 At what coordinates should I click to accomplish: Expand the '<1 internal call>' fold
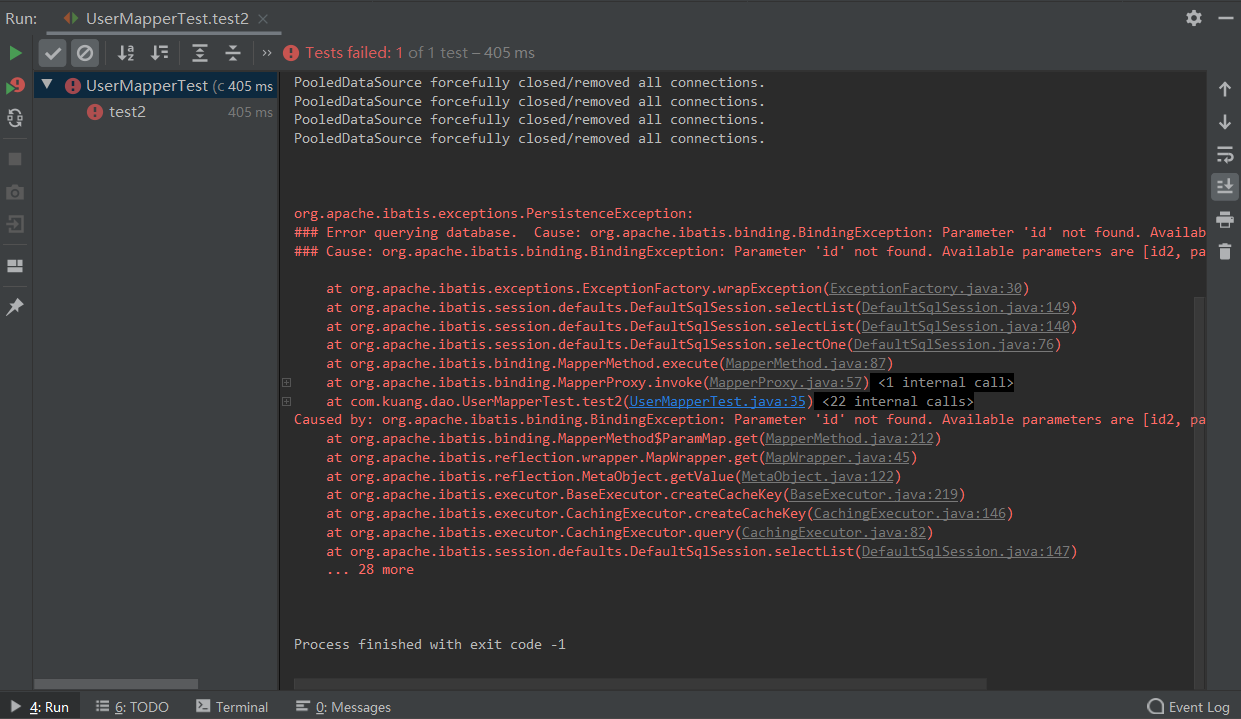tap(945, 383)
